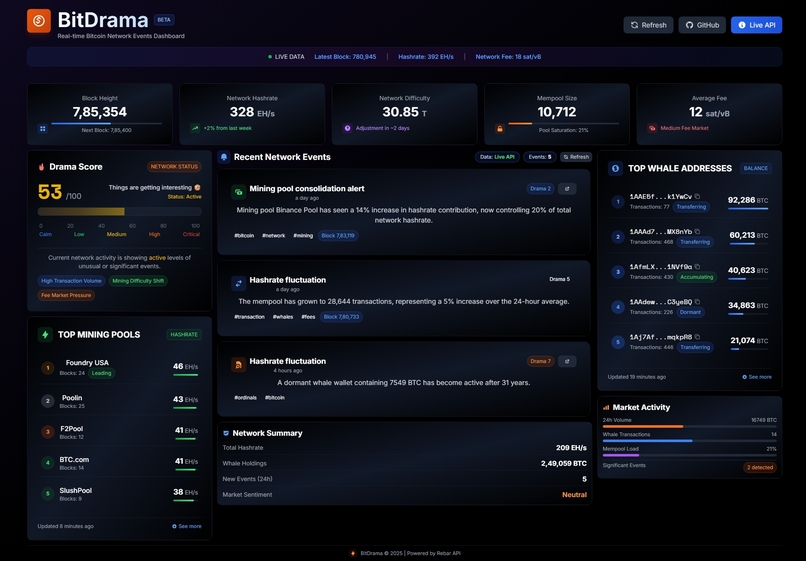The height and width of the screenshot is (561, 806).
Task: Click the rank 1 badge for Foundry USA
Action: click(48, 368)
